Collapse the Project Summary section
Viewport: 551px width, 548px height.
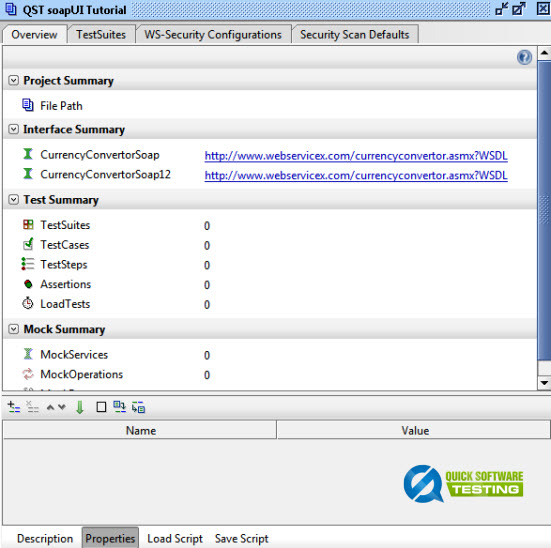[13, 80]
